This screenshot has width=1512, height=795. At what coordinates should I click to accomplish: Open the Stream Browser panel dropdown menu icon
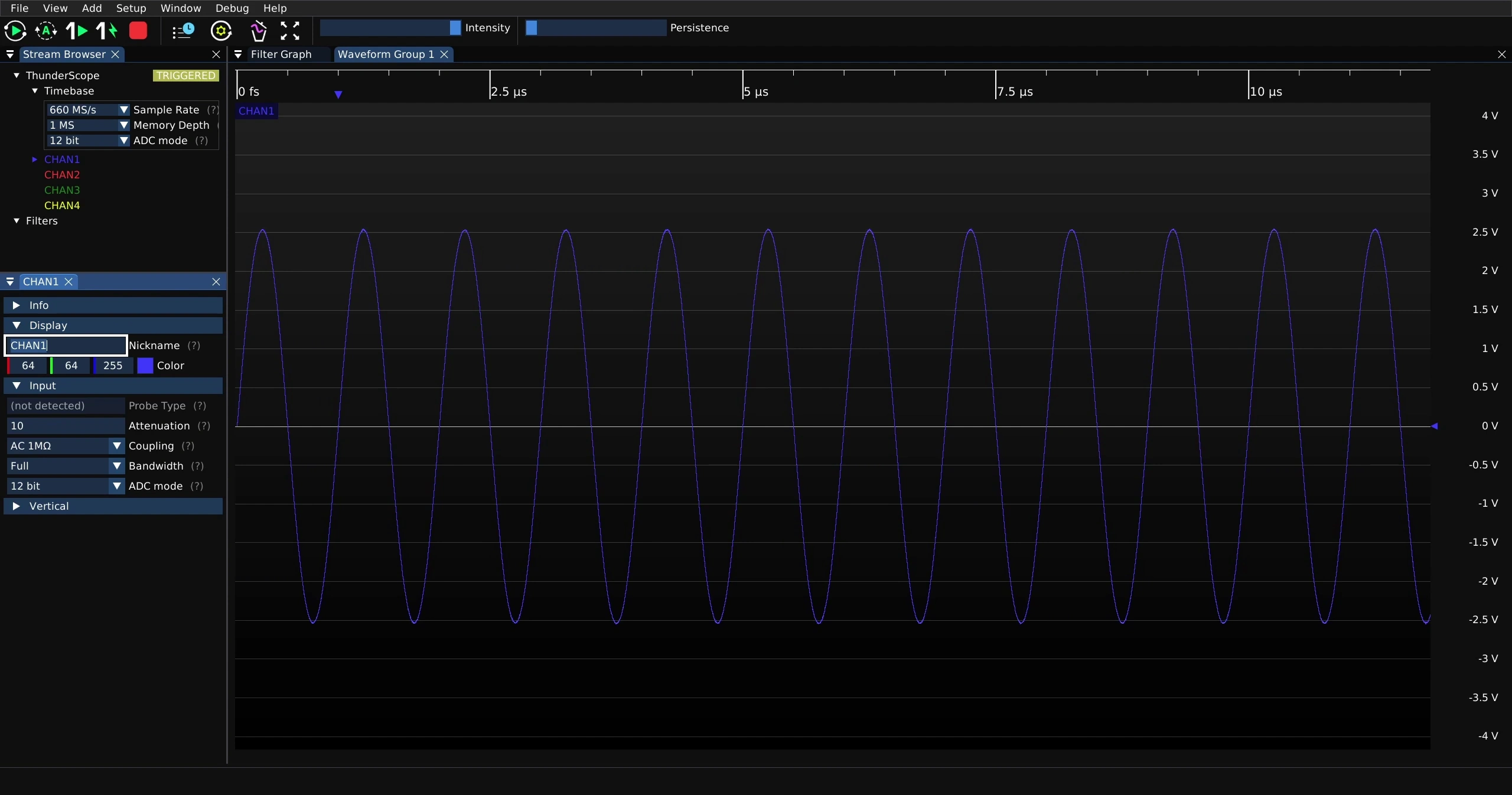[10, 54]
